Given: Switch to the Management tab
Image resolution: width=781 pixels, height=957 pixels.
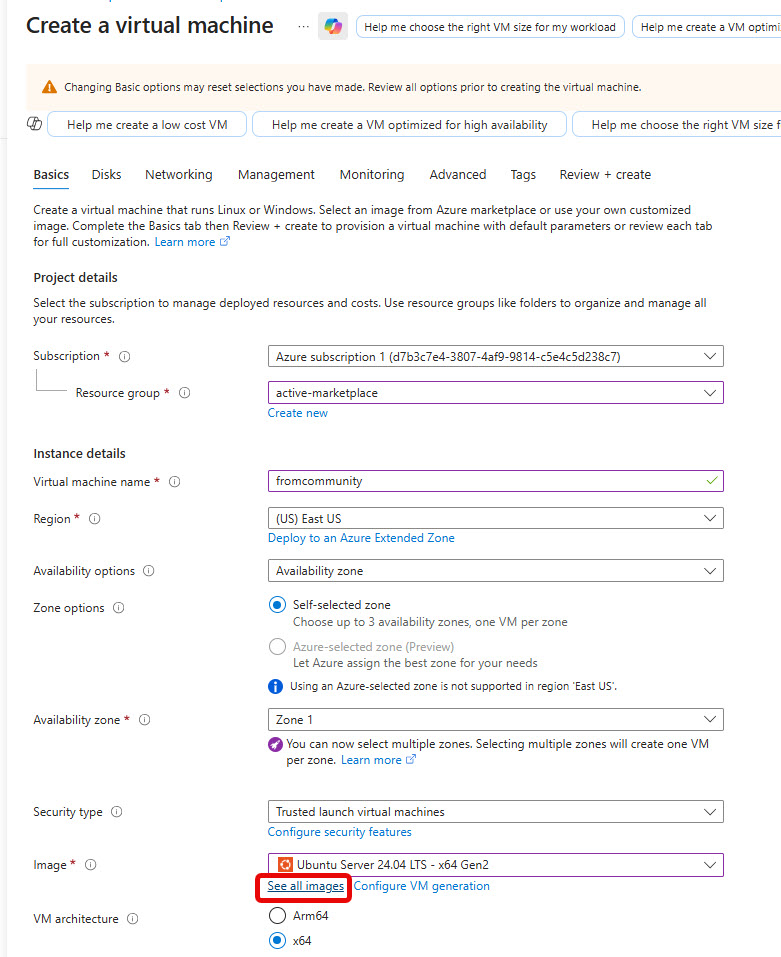Looking at the screenshot, I should pyautogui.click(x=276, y=175).
